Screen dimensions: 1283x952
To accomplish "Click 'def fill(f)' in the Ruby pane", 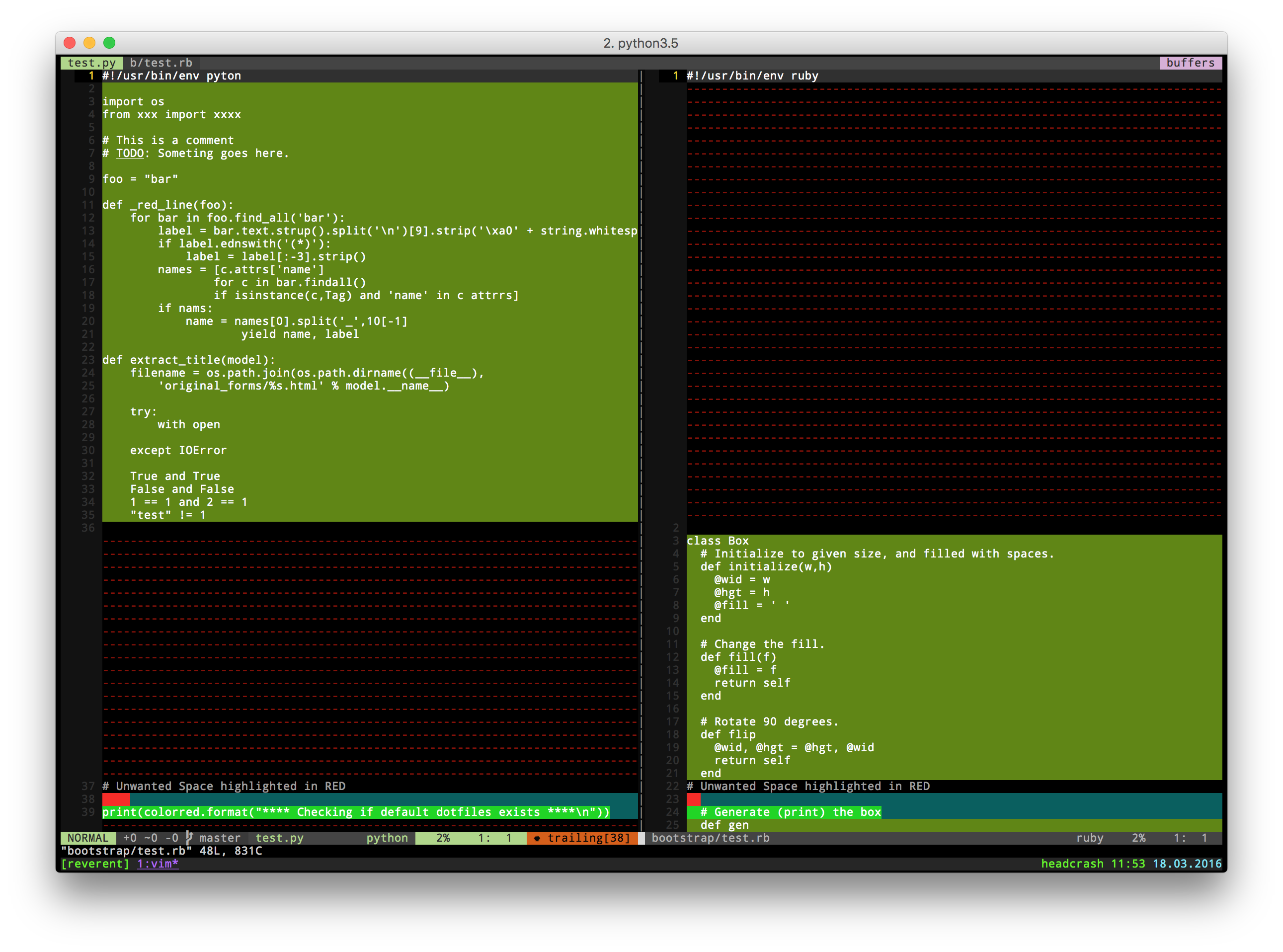I will click(738, 657).
